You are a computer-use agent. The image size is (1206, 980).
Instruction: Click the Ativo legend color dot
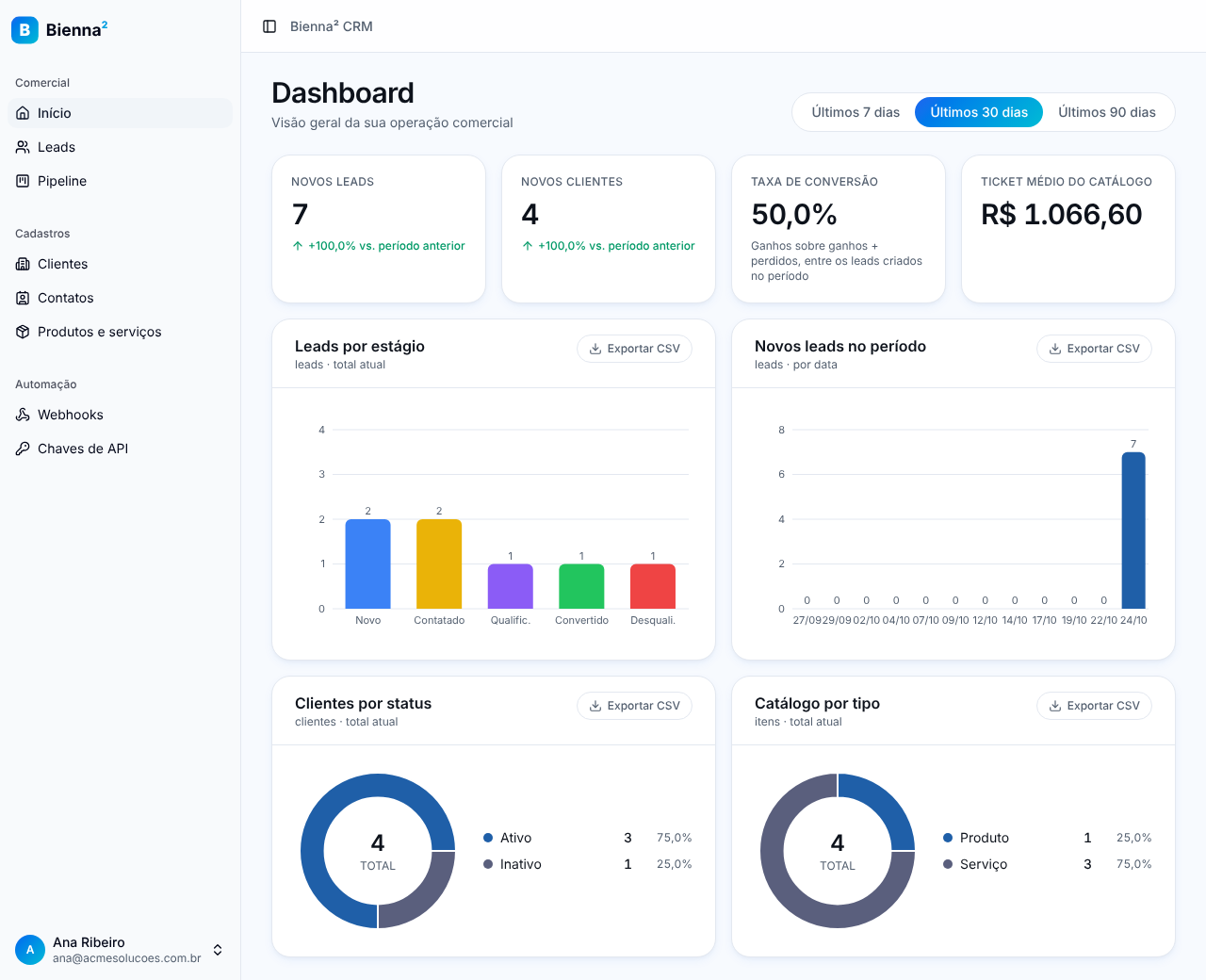coord(488,838)
